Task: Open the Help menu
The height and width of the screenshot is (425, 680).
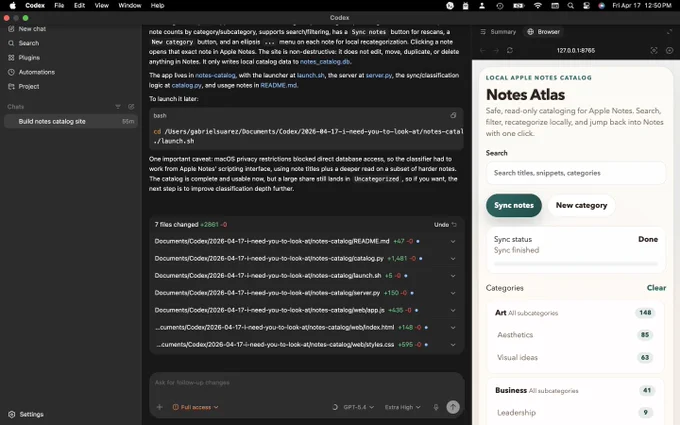Action: [x=157, y=6]
